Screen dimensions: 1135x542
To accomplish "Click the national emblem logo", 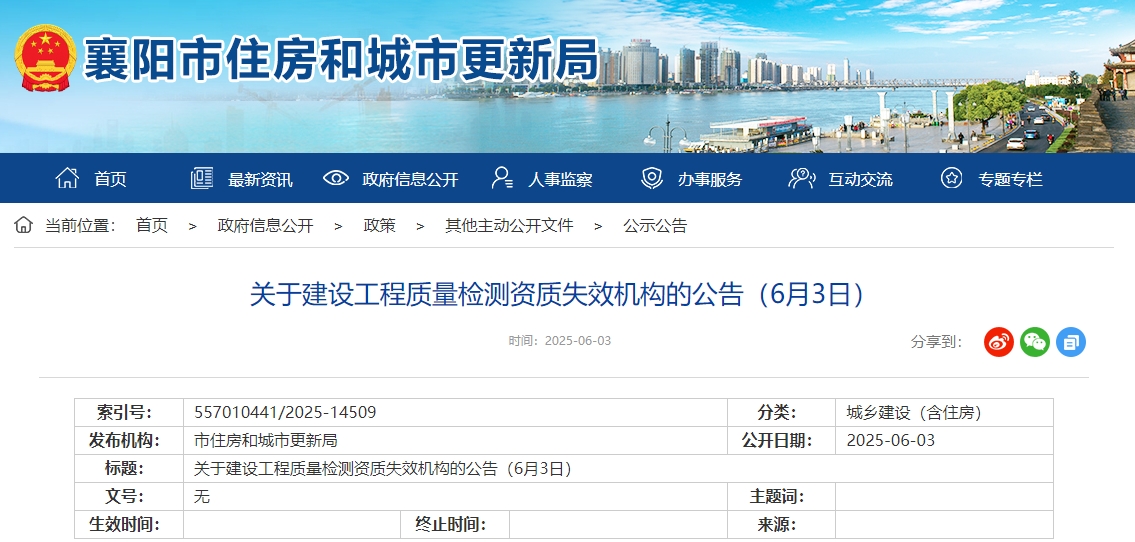I will (x=45, y=59).
